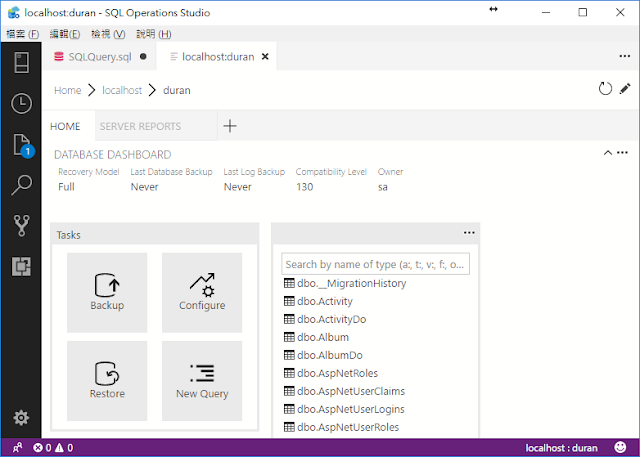Image resolution: width=640 pixels, height=457 pixels.
Task: Select the localhost:duran editor tab
Action: (x=218, y=56)
